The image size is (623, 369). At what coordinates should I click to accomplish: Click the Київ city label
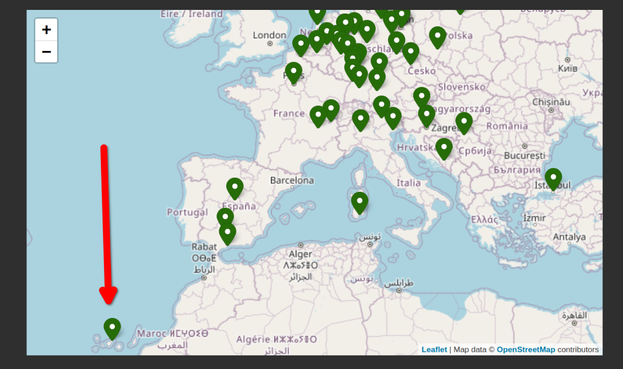coord(567,68)
